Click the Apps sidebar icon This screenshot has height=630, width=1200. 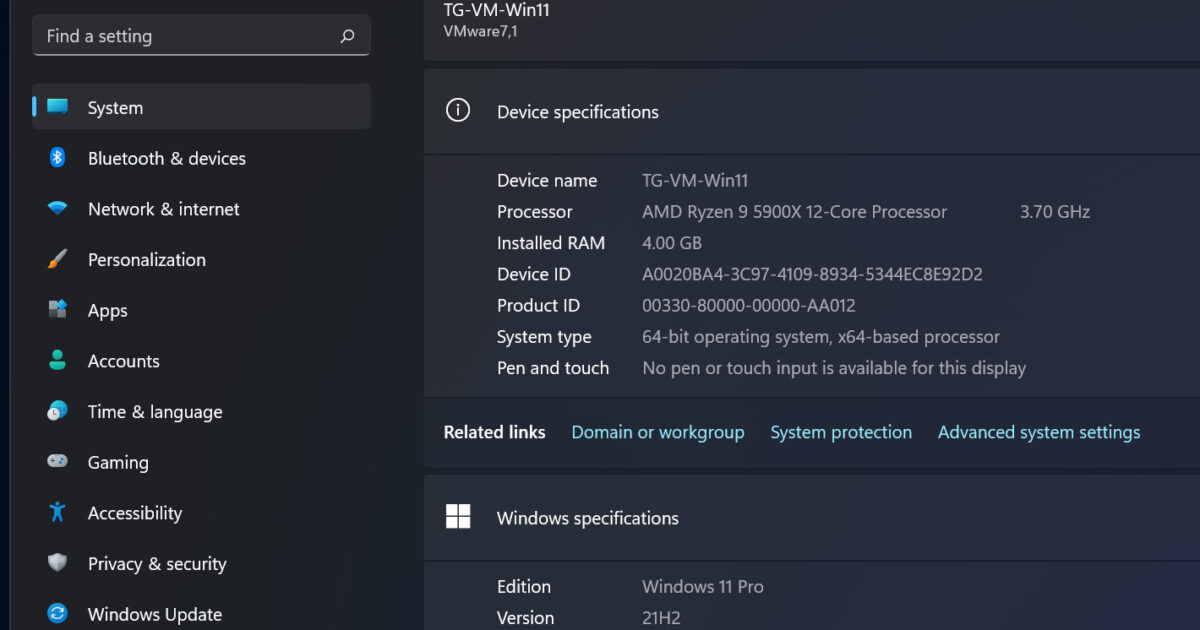tap(58, 310)
